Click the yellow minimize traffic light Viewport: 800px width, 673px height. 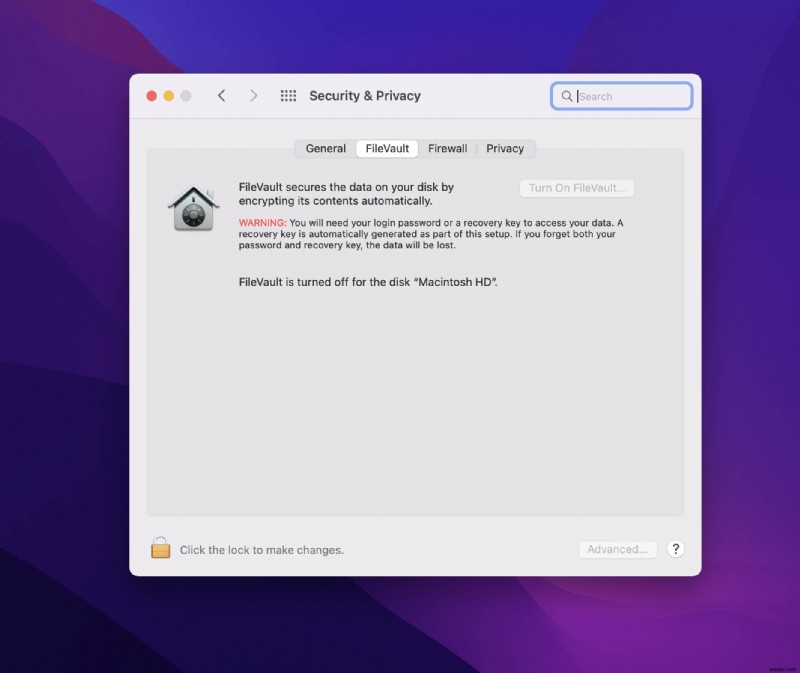click(166, 96)
